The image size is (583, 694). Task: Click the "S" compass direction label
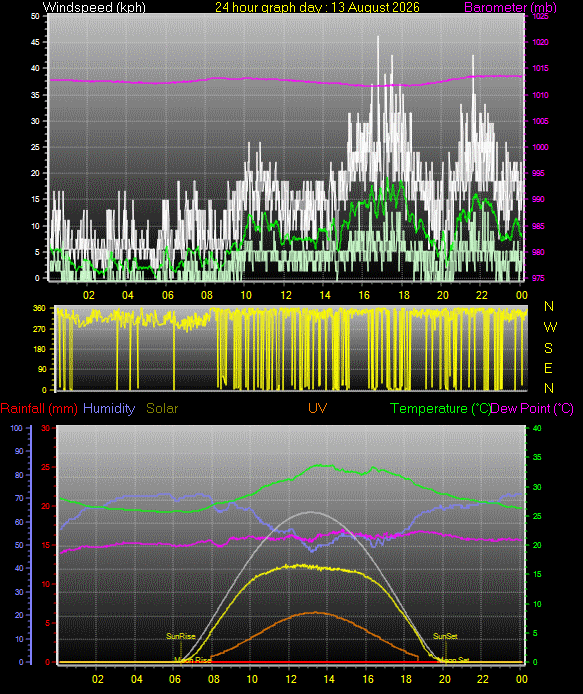coord(548,348)
